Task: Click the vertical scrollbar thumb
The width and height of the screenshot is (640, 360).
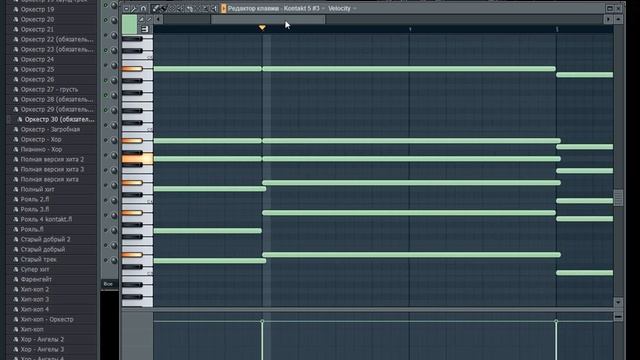Action: (618, 198)
